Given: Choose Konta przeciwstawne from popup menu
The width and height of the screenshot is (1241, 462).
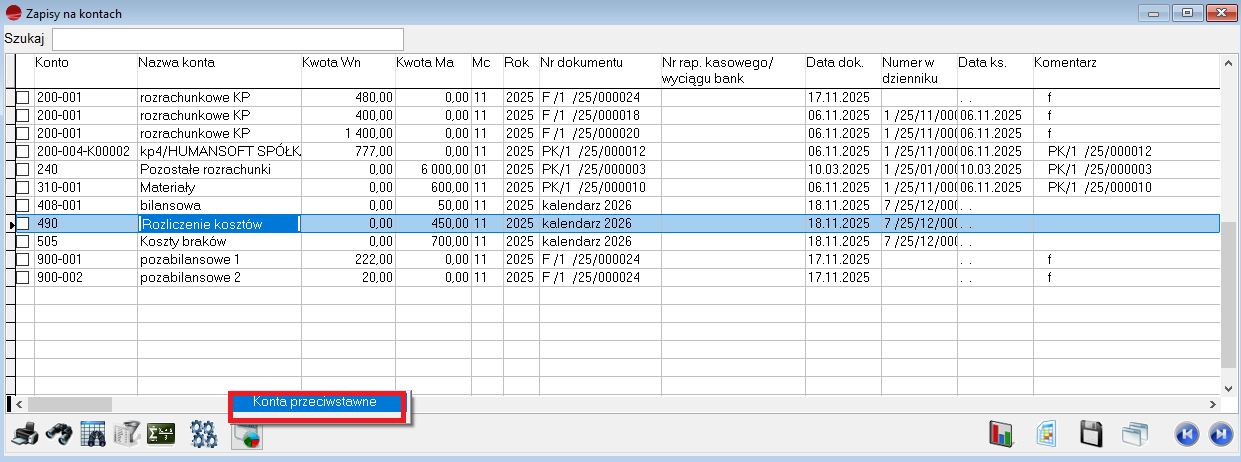Looking at the screenshot, I should pos(315,403).
